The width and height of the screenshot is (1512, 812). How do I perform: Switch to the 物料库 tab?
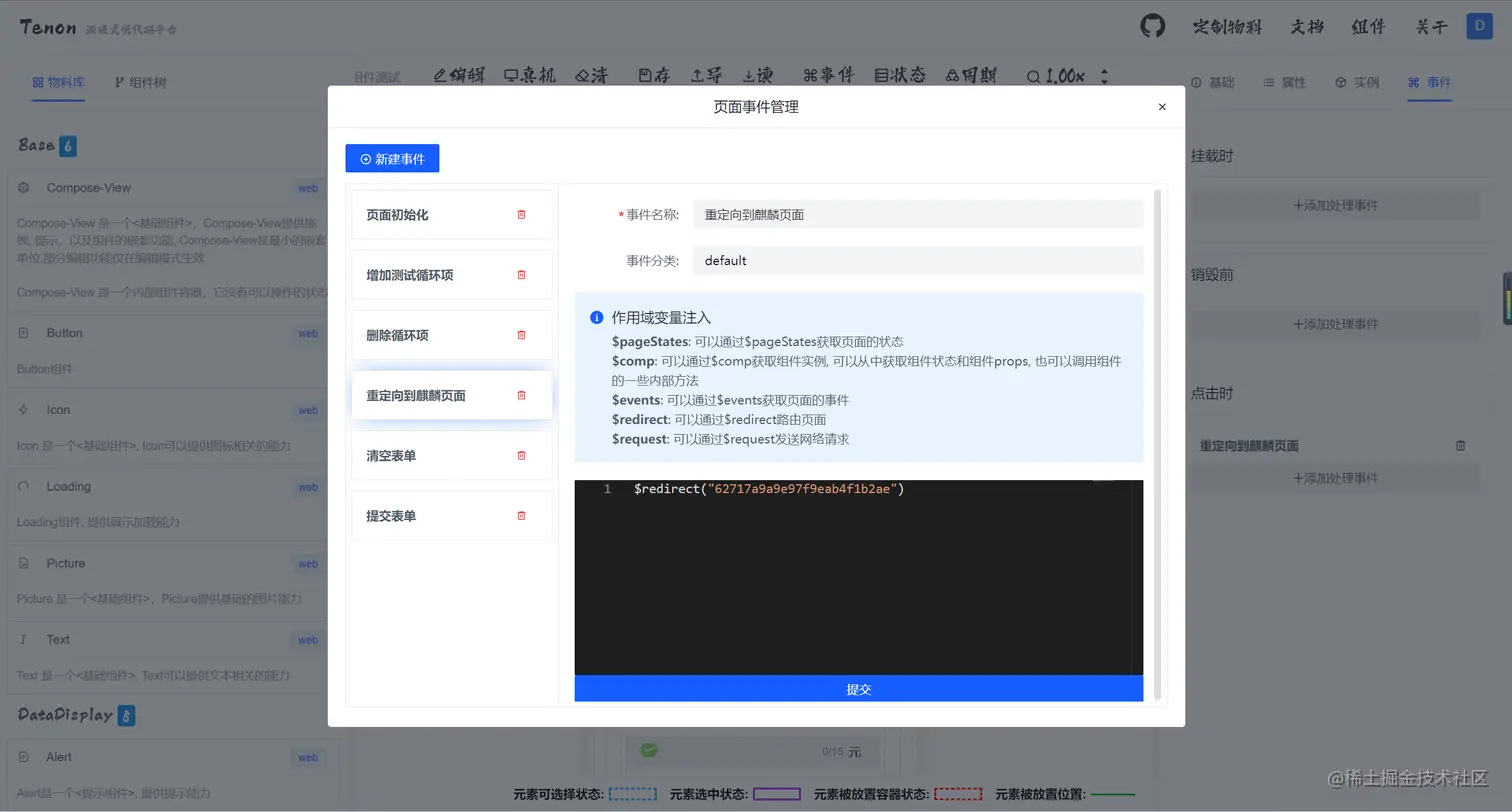[58, 82]
